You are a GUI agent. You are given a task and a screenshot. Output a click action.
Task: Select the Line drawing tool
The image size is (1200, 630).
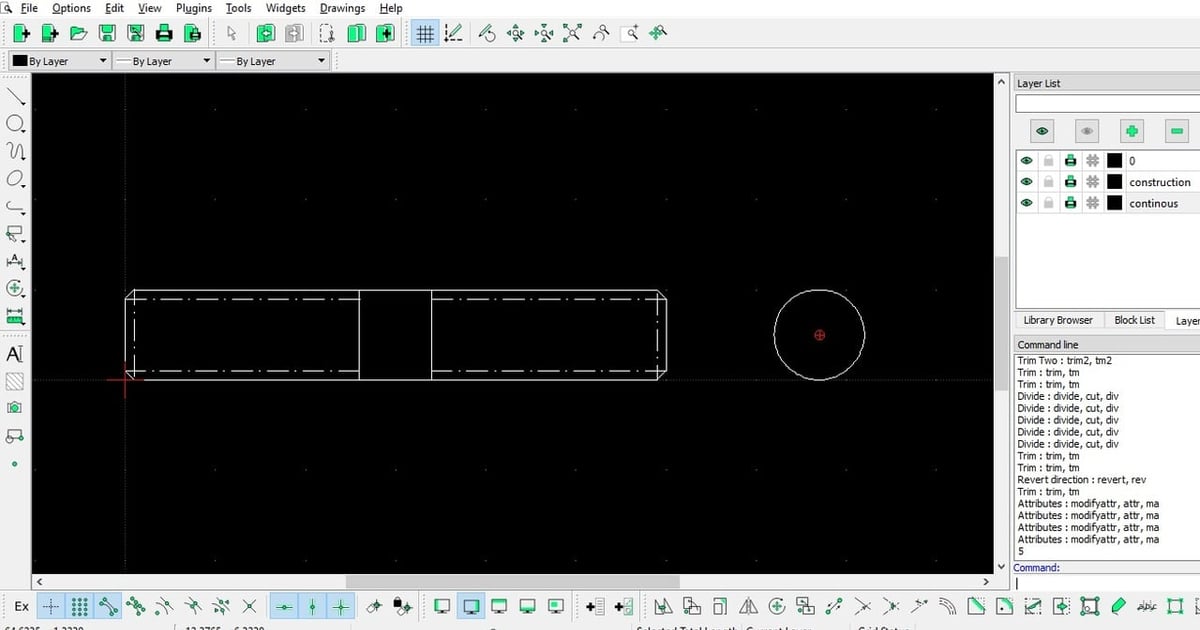coord(15,96)
